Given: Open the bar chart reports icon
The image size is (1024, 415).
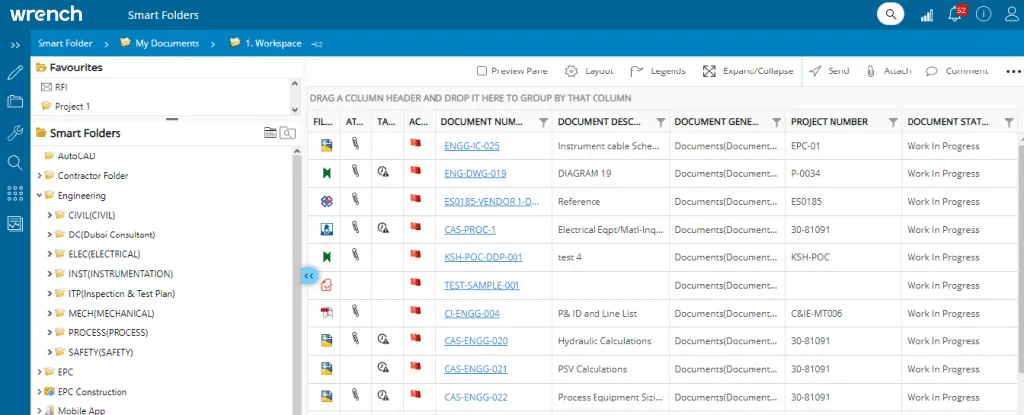Looking at the screenshot, I should tap(927, 15).
